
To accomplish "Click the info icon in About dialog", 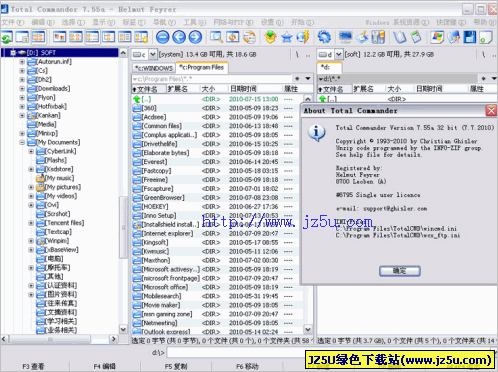I will click(316, 133).
